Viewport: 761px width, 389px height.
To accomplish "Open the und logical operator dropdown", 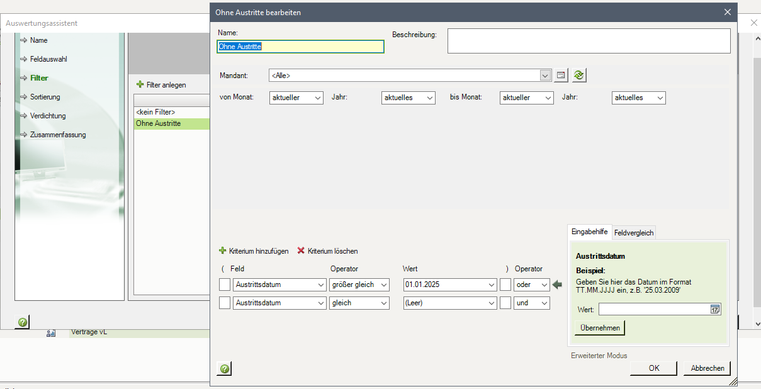I will [545, 303].
